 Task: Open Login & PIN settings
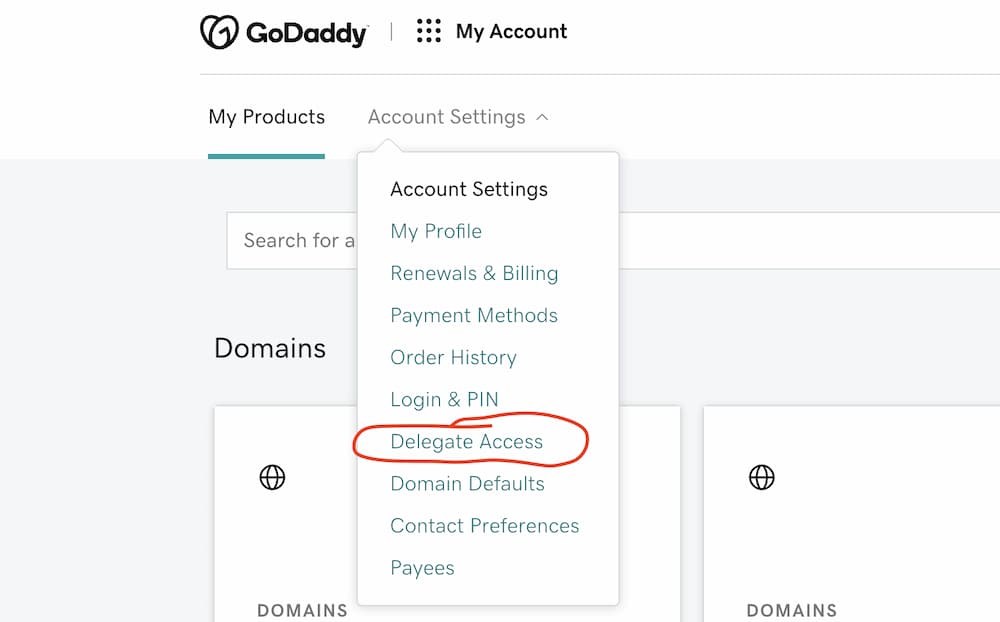445,400
